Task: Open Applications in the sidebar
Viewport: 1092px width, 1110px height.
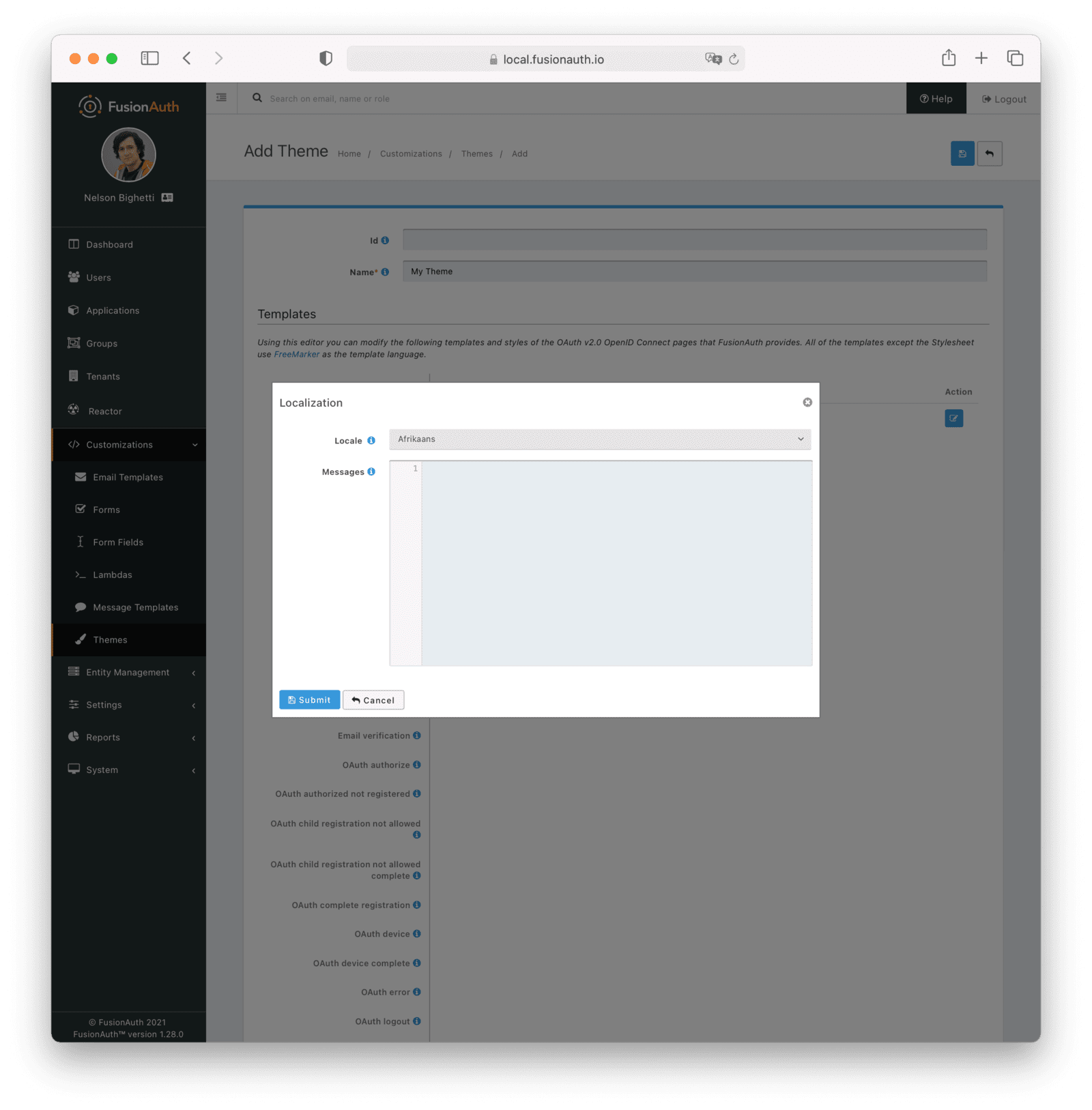Action: point(129,310)
